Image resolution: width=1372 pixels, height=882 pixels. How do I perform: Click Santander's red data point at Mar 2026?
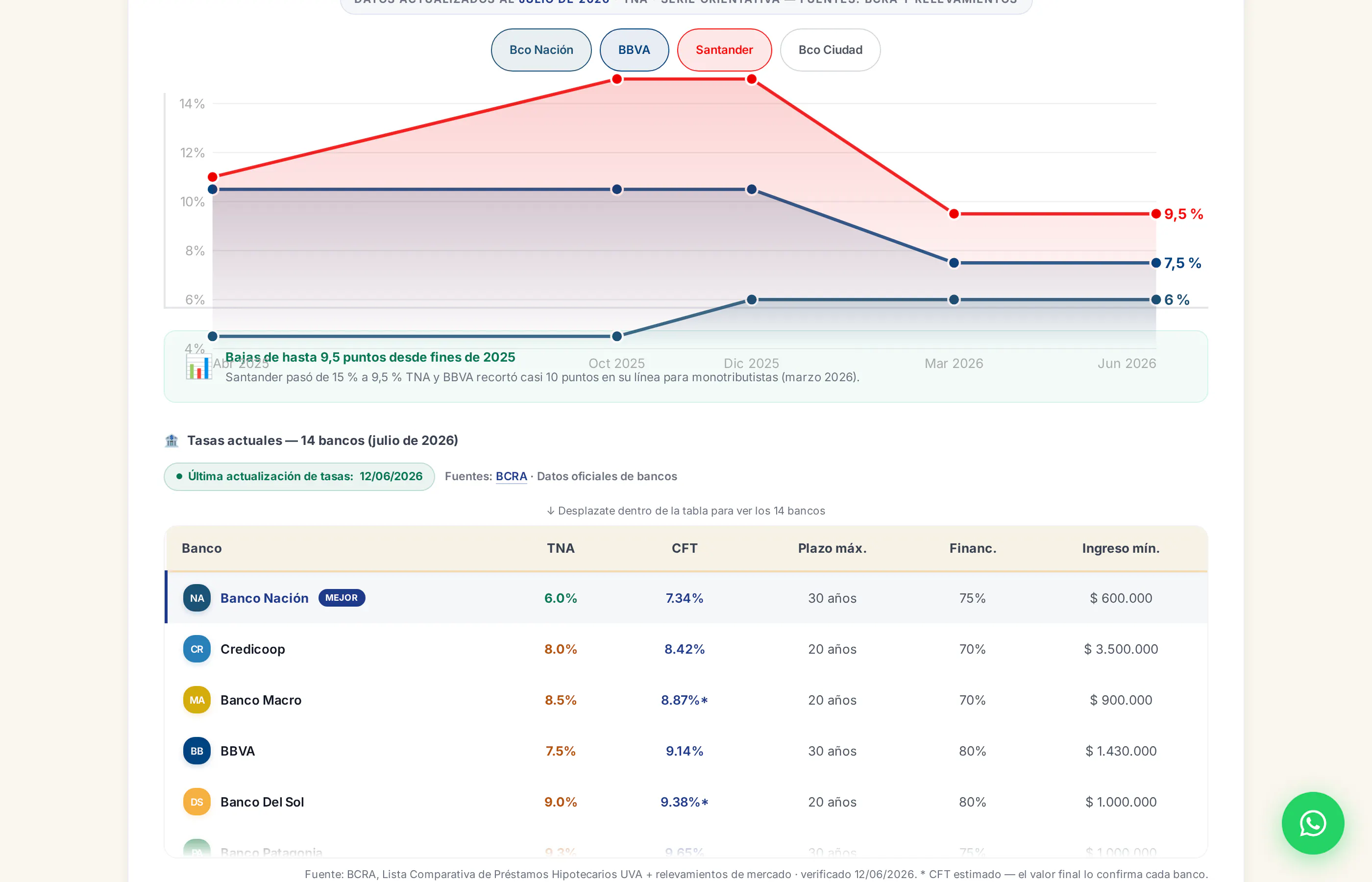click(x=954, y=214)
